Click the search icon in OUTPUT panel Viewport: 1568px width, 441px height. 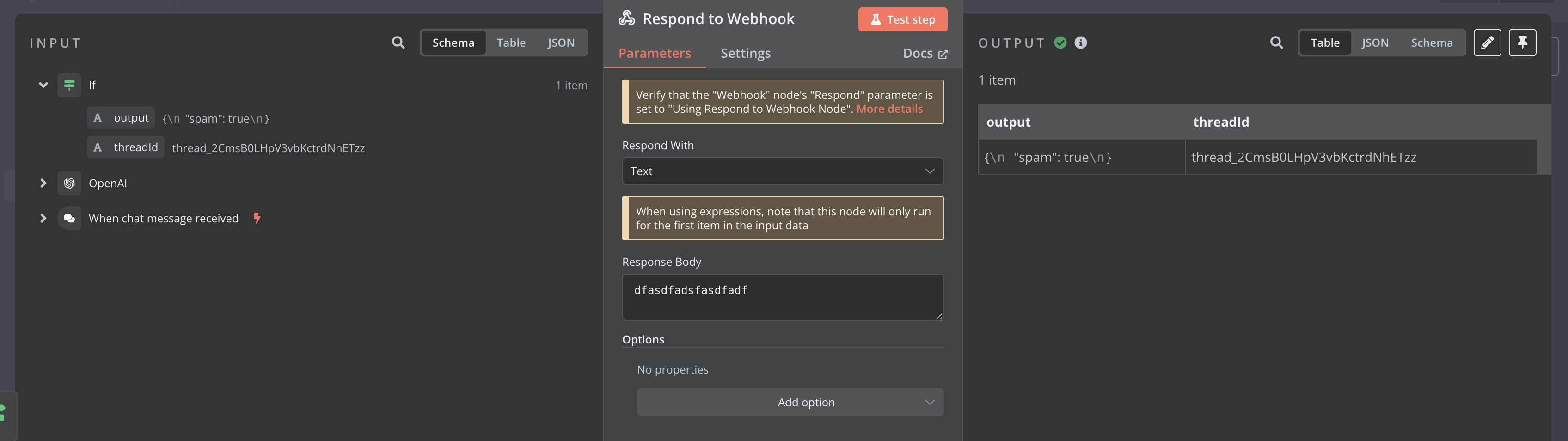[x=1276, y=43]
